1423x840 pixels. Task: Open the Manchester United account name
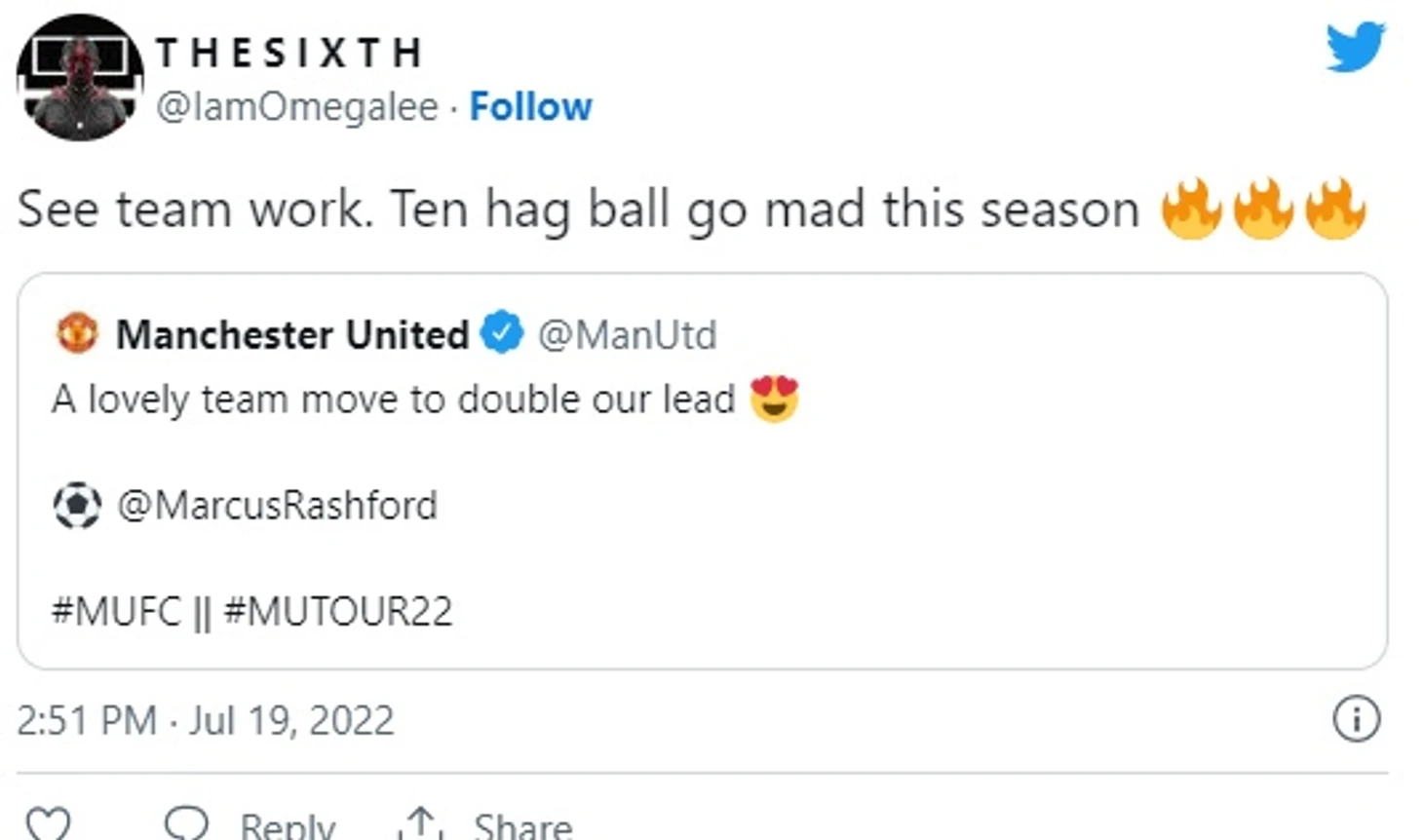click(x=292, y=334)
